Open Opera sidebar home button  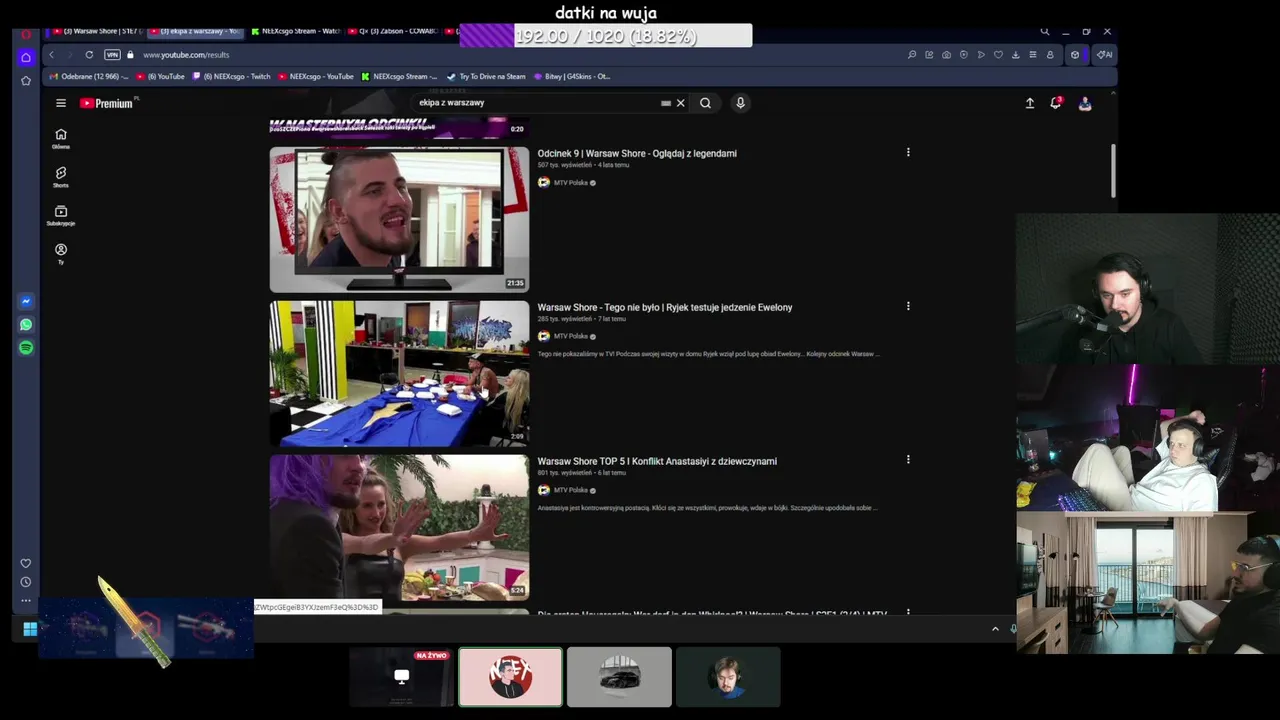[x=26, y=57]
